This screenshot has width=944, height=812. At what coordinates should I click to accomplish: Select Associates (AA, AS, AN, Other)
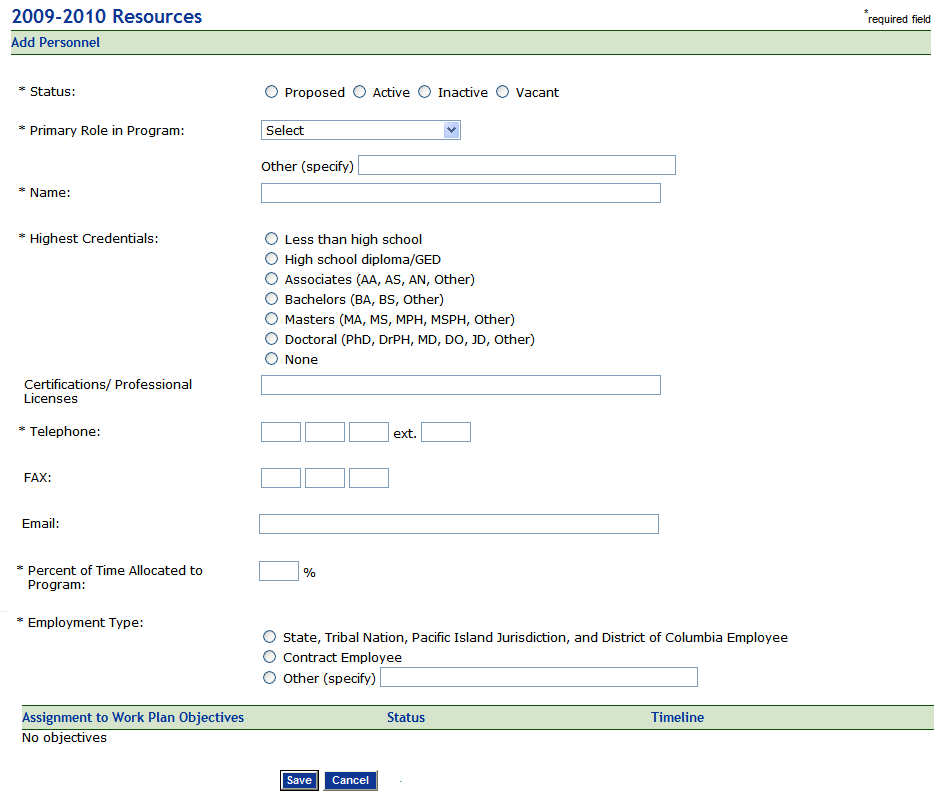[x=272, y=278]
